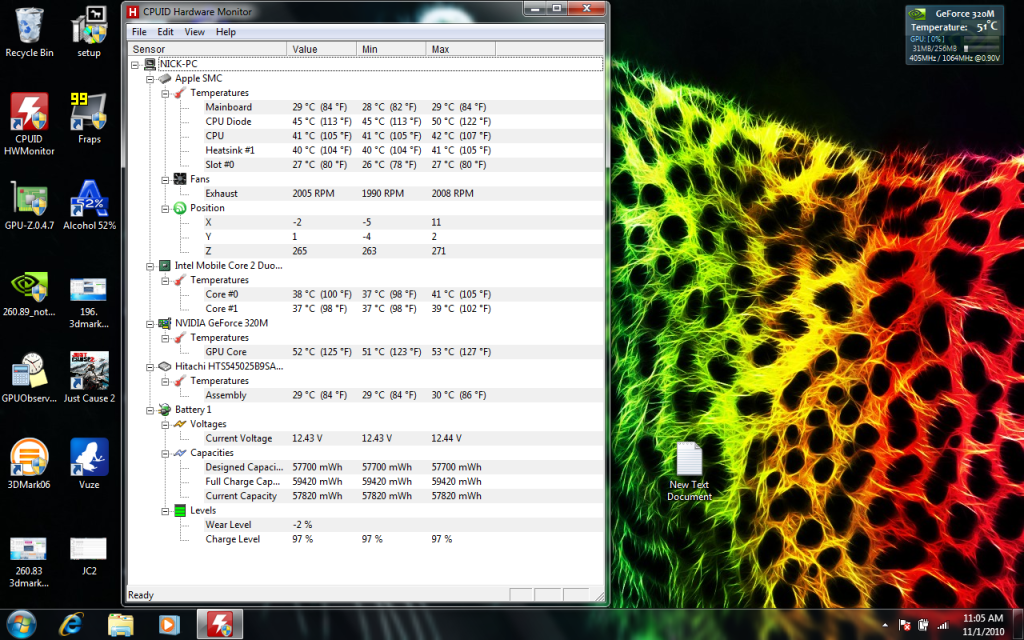Launch CPUID HWMonitor desktop shortcut

coord(29,124)
